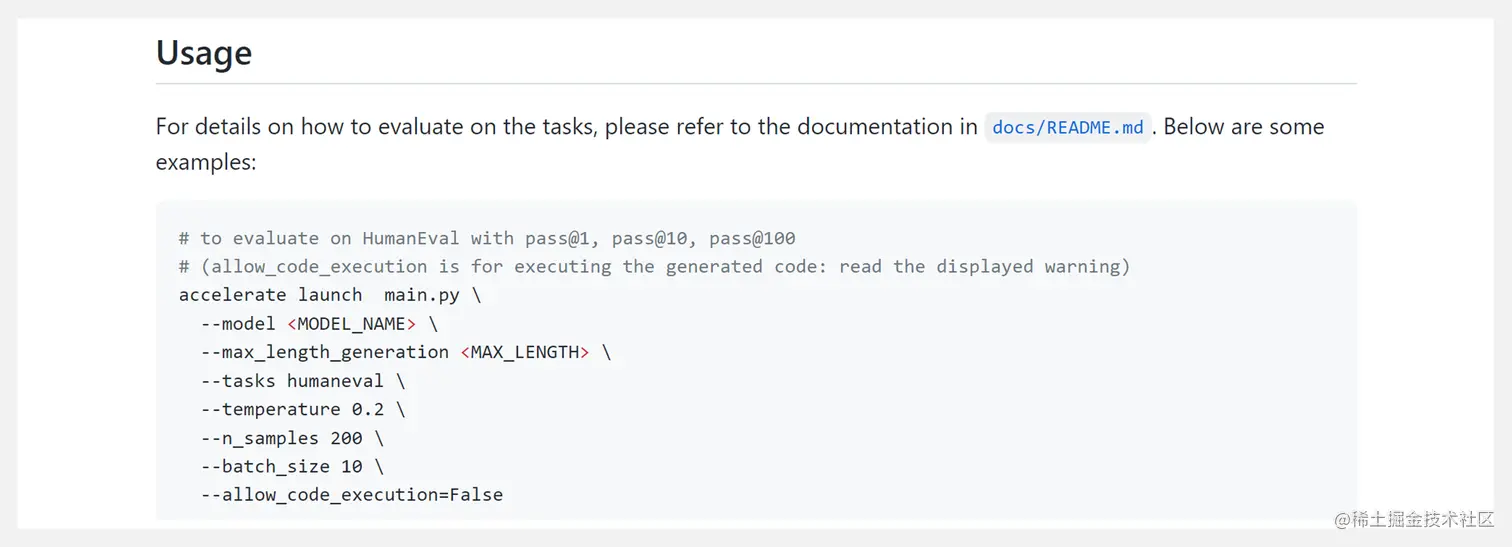Click the <MODEL_NAME> placeholder
The image size is (1512, 547).
click(351, 324)
